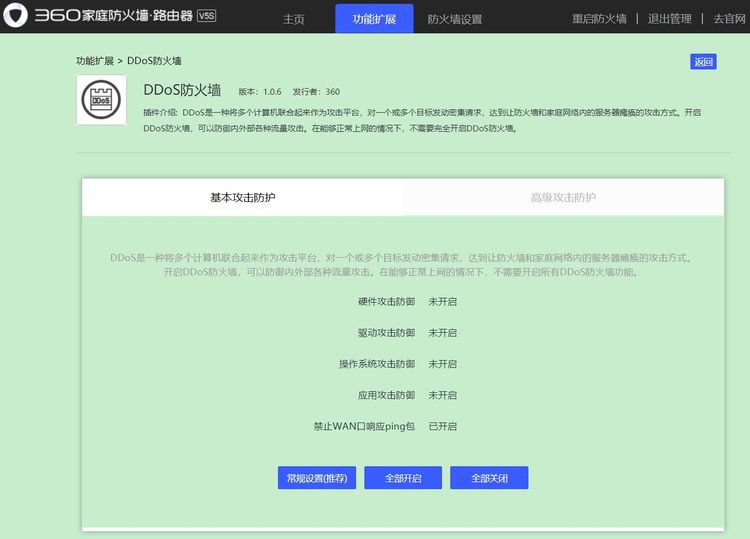Click the 应用攻击防御 label

click(x=386, y=395)
